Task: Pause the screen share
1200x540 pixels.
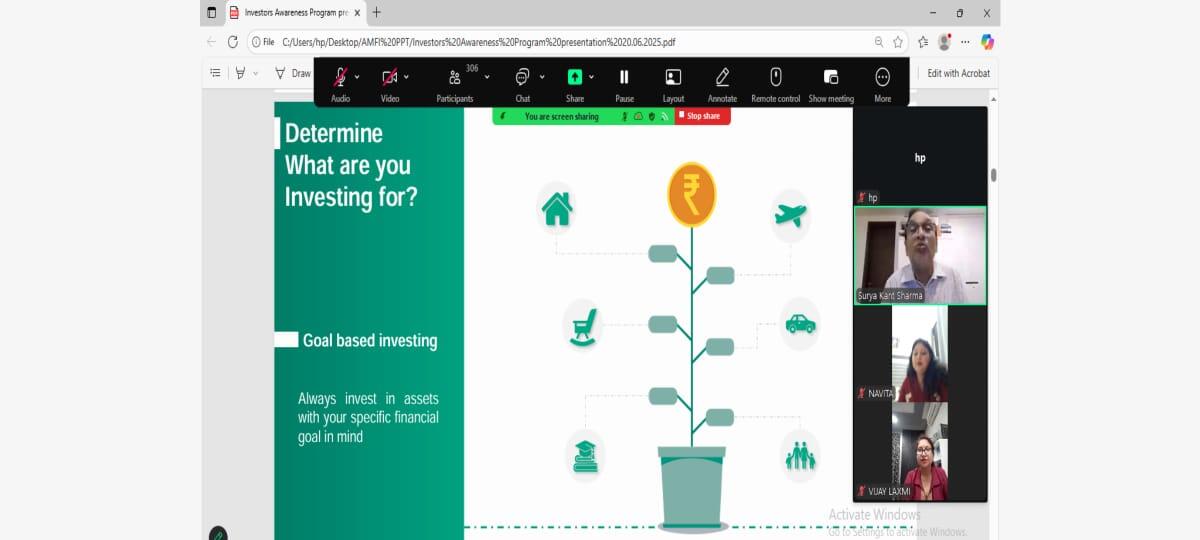Action: [624, 78]
